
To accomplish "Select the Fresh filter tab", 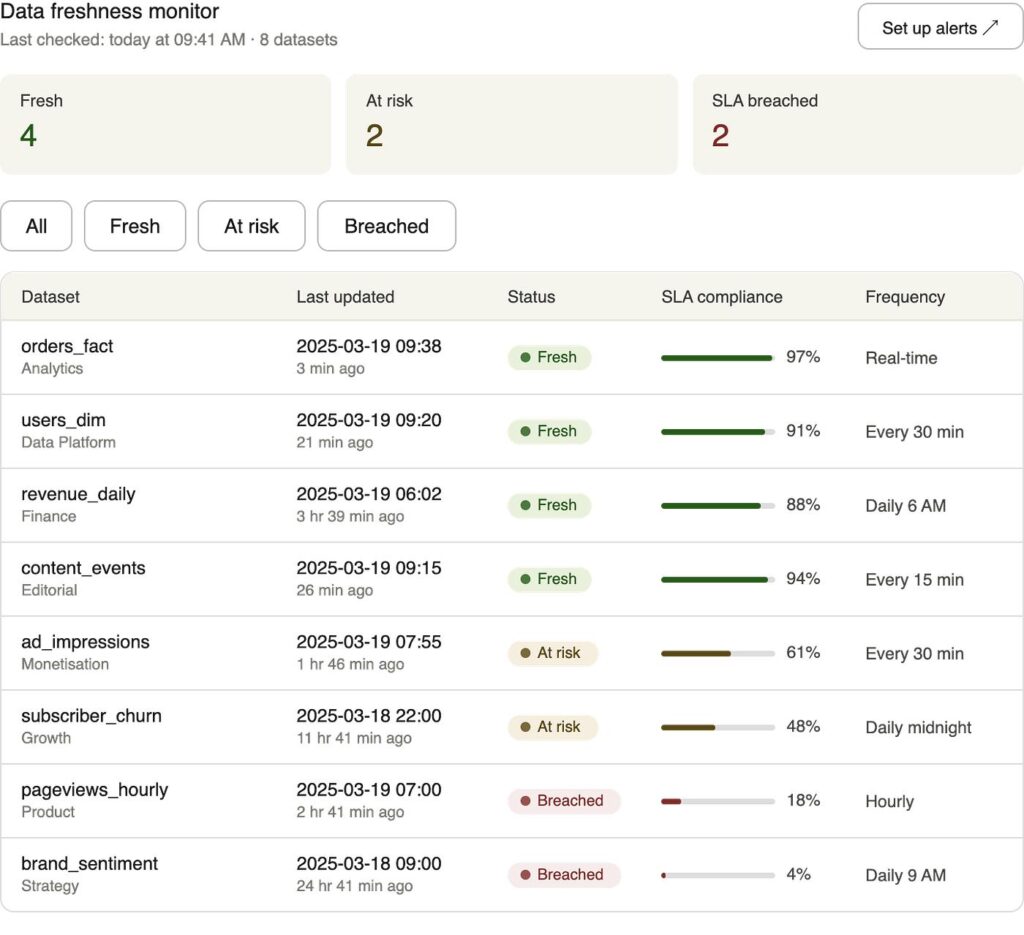I will coord(135,226).
